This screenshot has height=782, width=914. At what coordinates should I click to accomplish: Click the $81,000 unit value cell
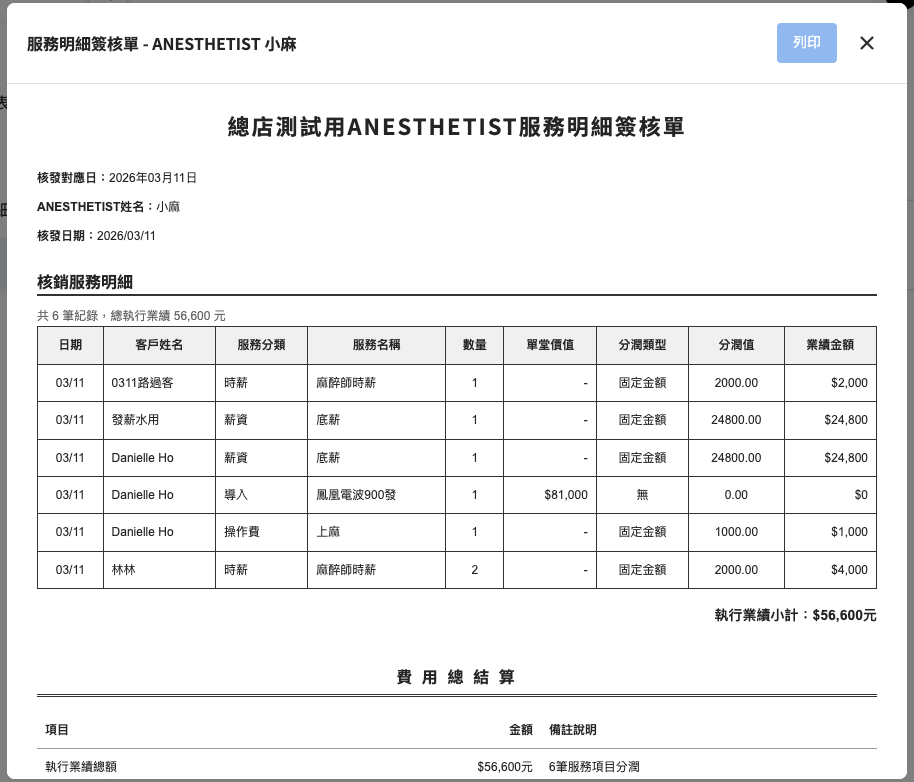tap(566, 495)
